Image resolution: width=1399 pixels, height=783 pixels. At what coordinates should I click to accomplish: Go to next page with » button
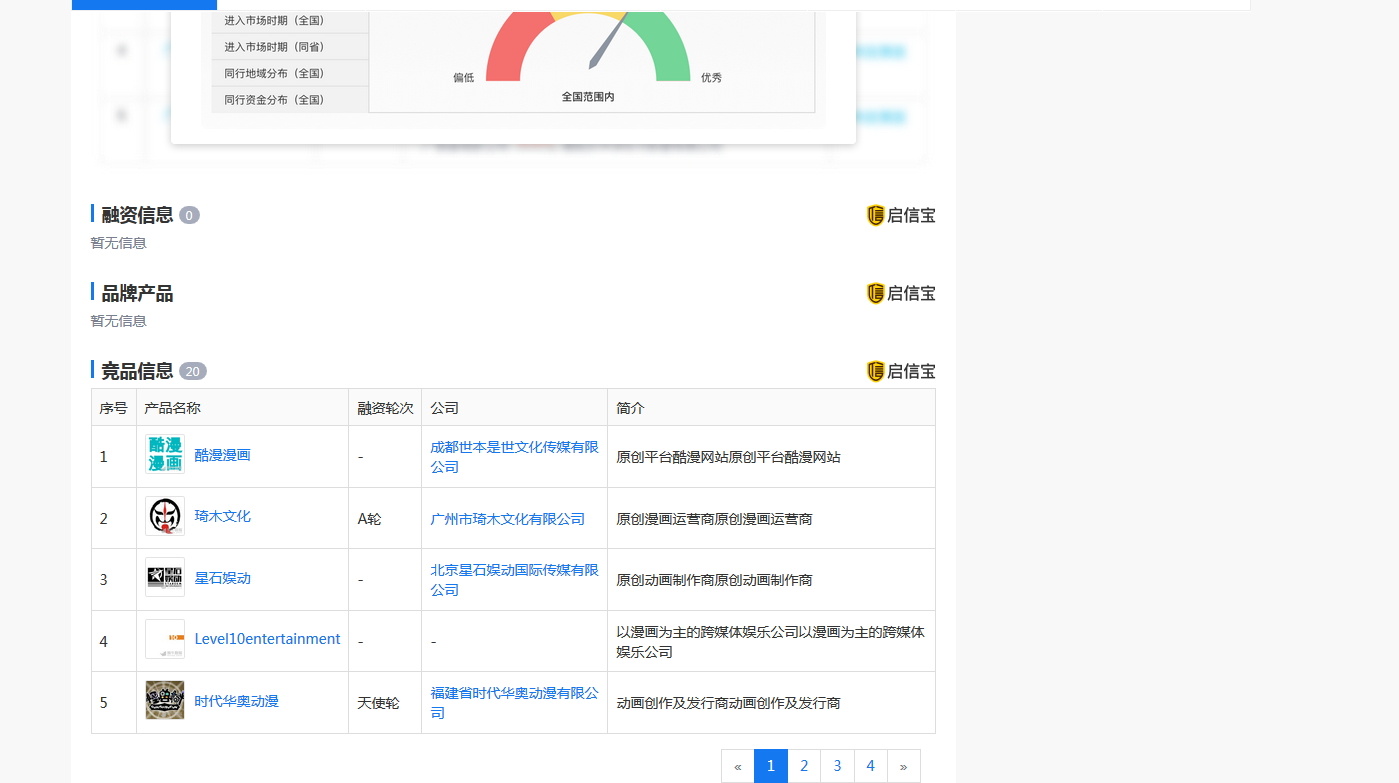click(x=903, y=766)
